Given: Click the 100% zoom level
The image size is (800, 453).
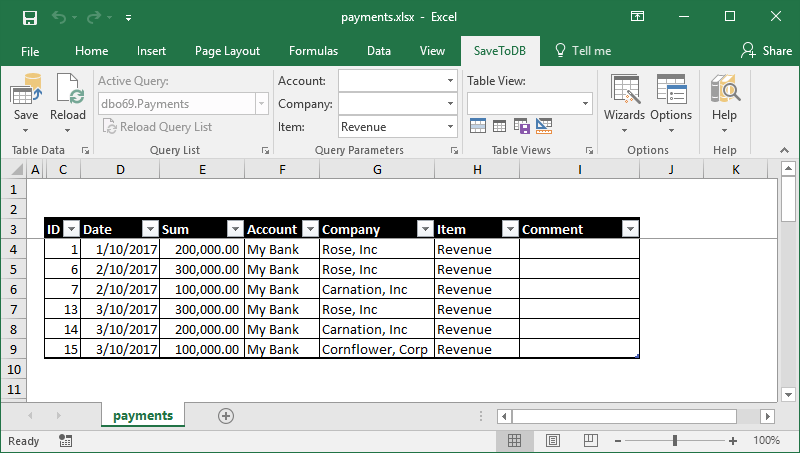Looking at the screenshot, I should [766, 440].
